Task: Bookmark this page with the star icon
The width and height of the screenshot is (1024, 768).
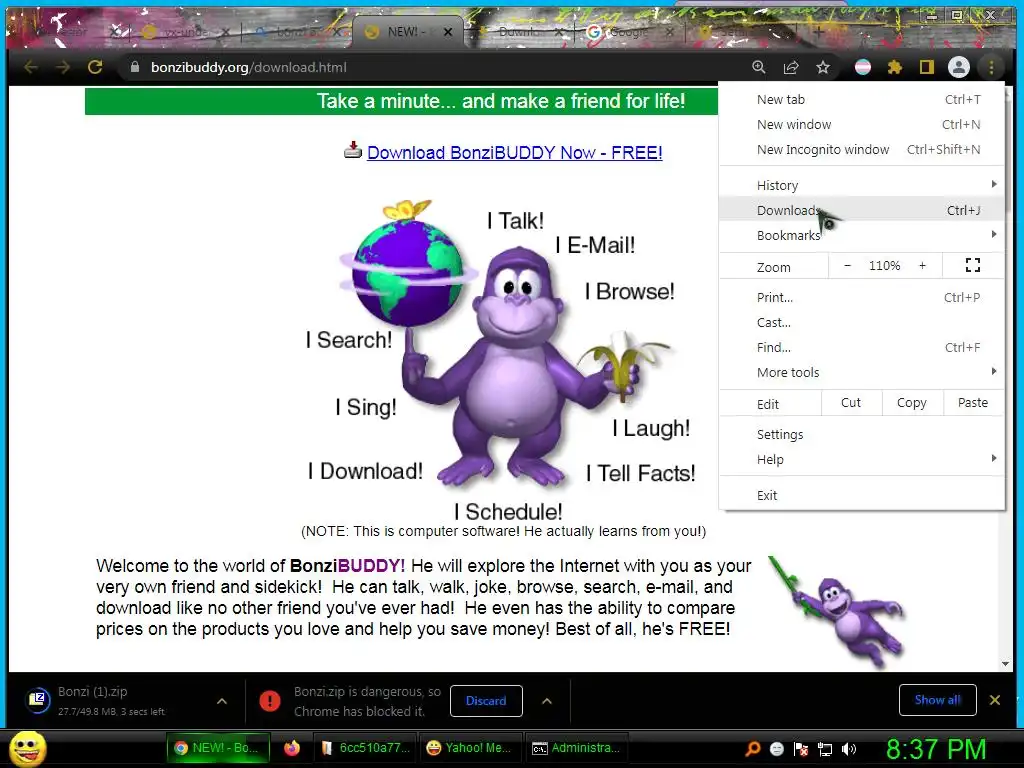Action: pos(823,67)
